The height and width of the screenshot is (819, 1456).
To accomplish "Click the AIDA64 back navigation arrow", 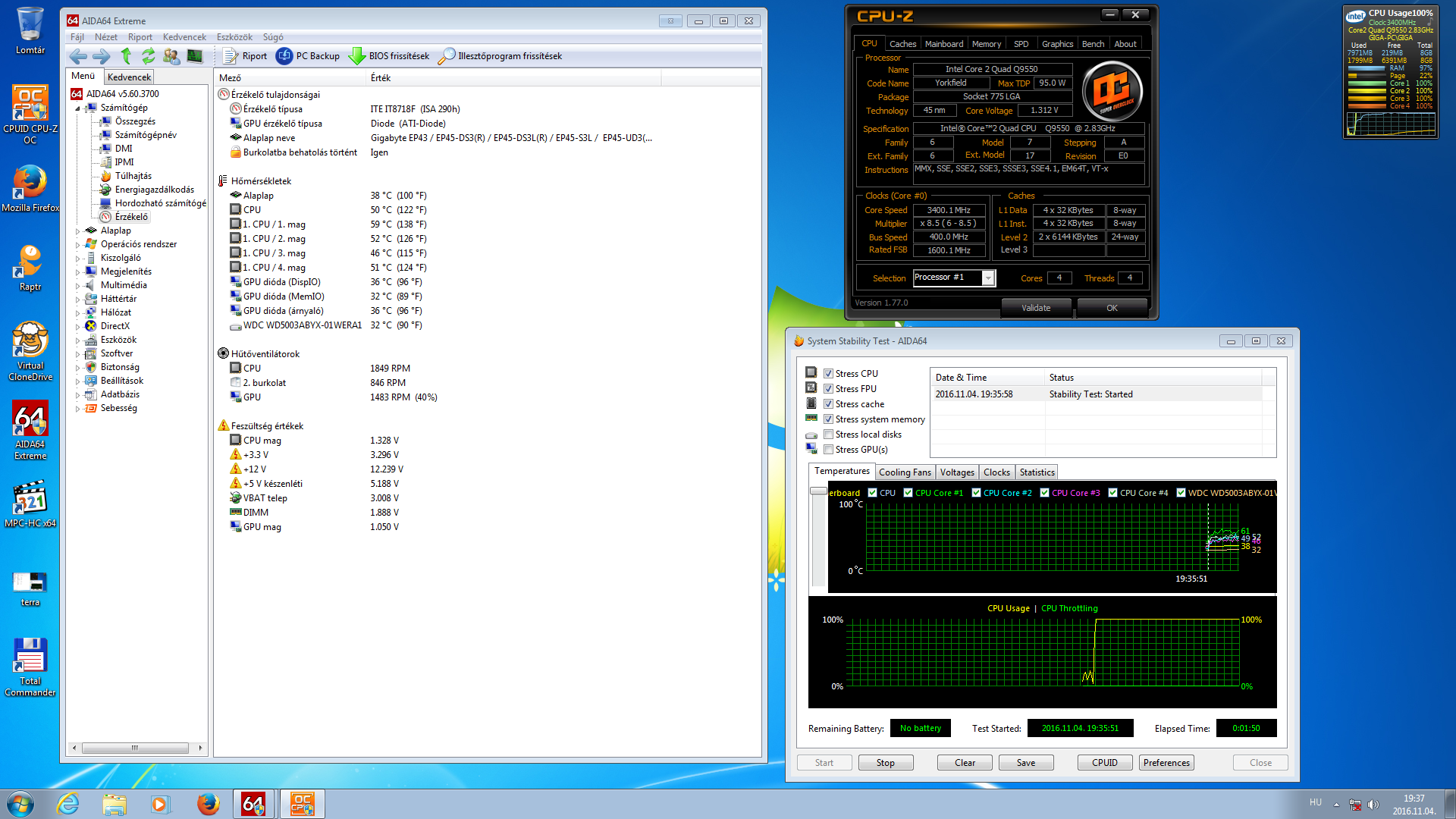I will tap(77, 56).
